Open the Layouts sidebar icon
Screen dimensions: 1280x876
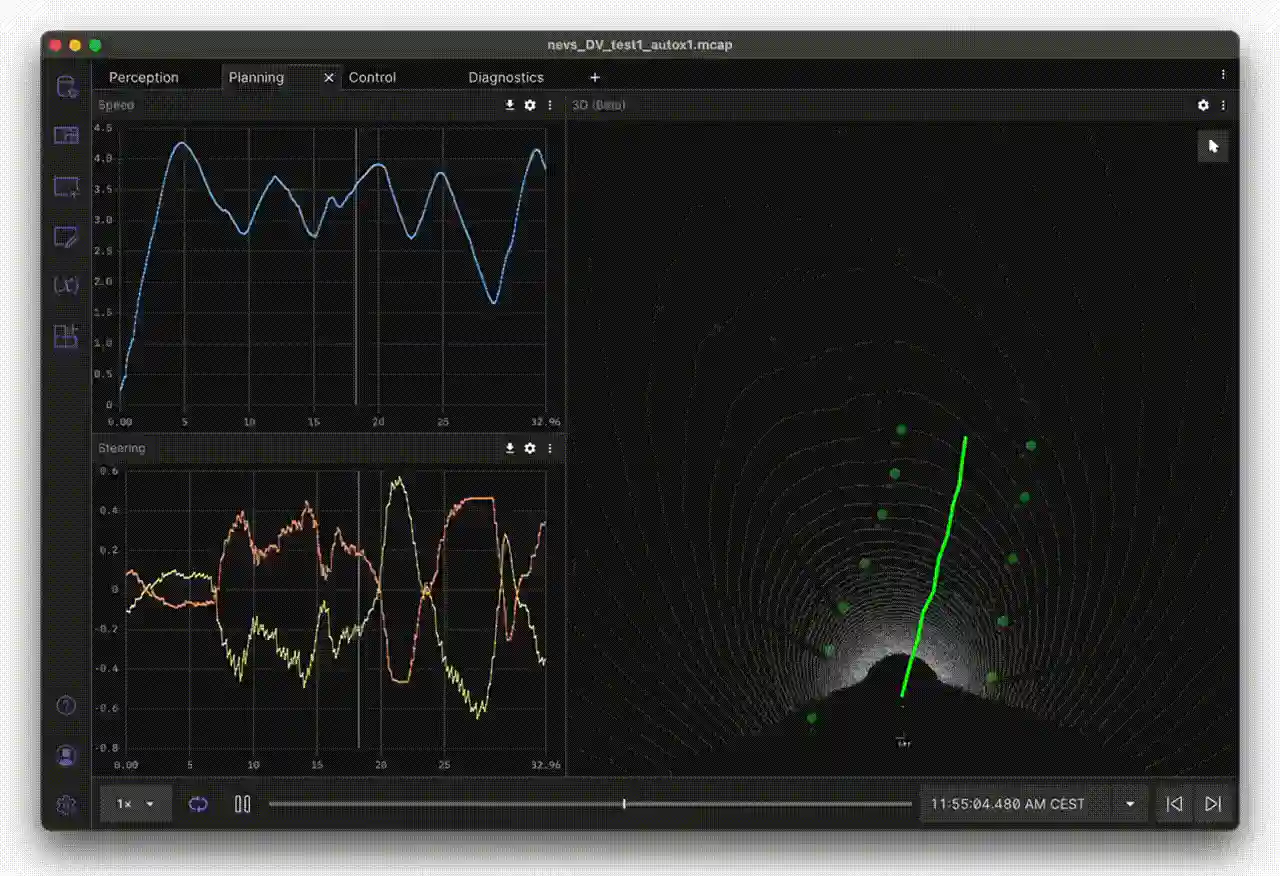coord(66,136)
